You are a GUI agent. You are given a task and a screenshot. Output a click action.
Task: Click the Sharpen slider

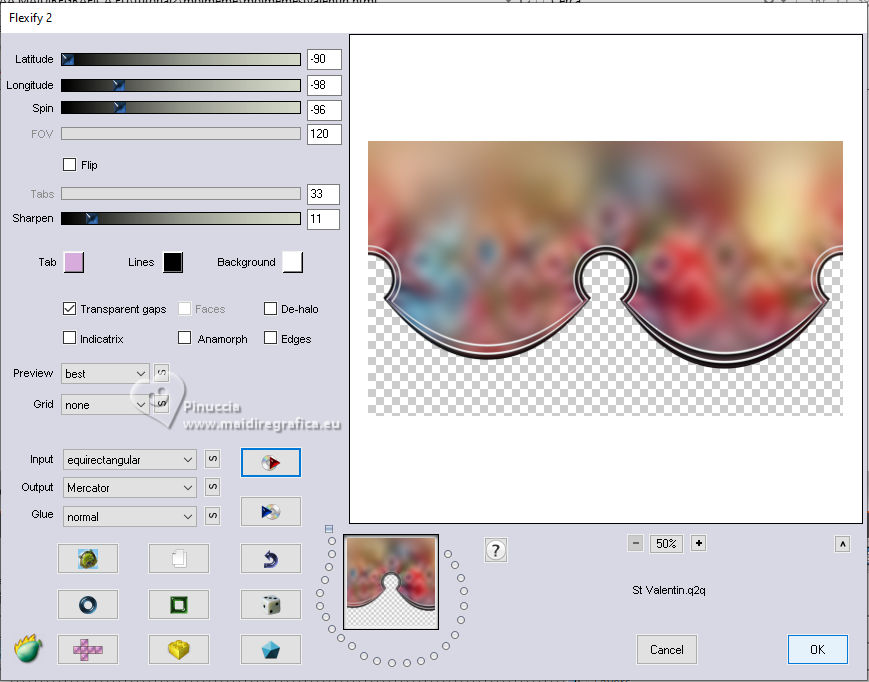point(181,218)
